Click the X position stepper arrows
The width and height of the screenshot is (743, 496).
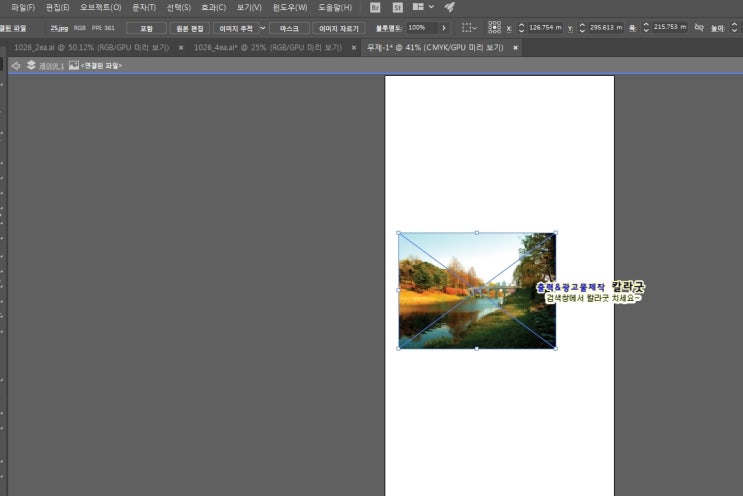click(x=521, y=28)
